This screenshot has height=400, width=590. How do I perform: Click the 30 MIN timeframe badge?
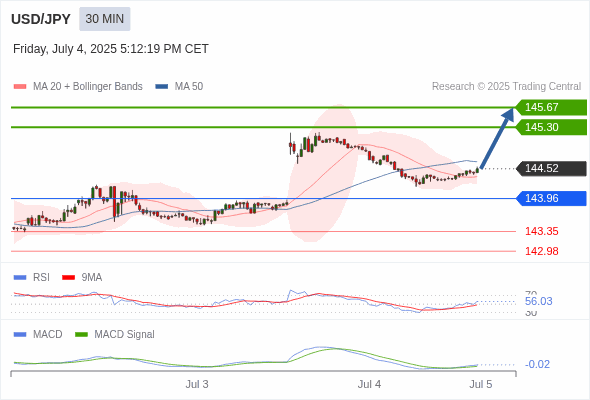point(105,19)
